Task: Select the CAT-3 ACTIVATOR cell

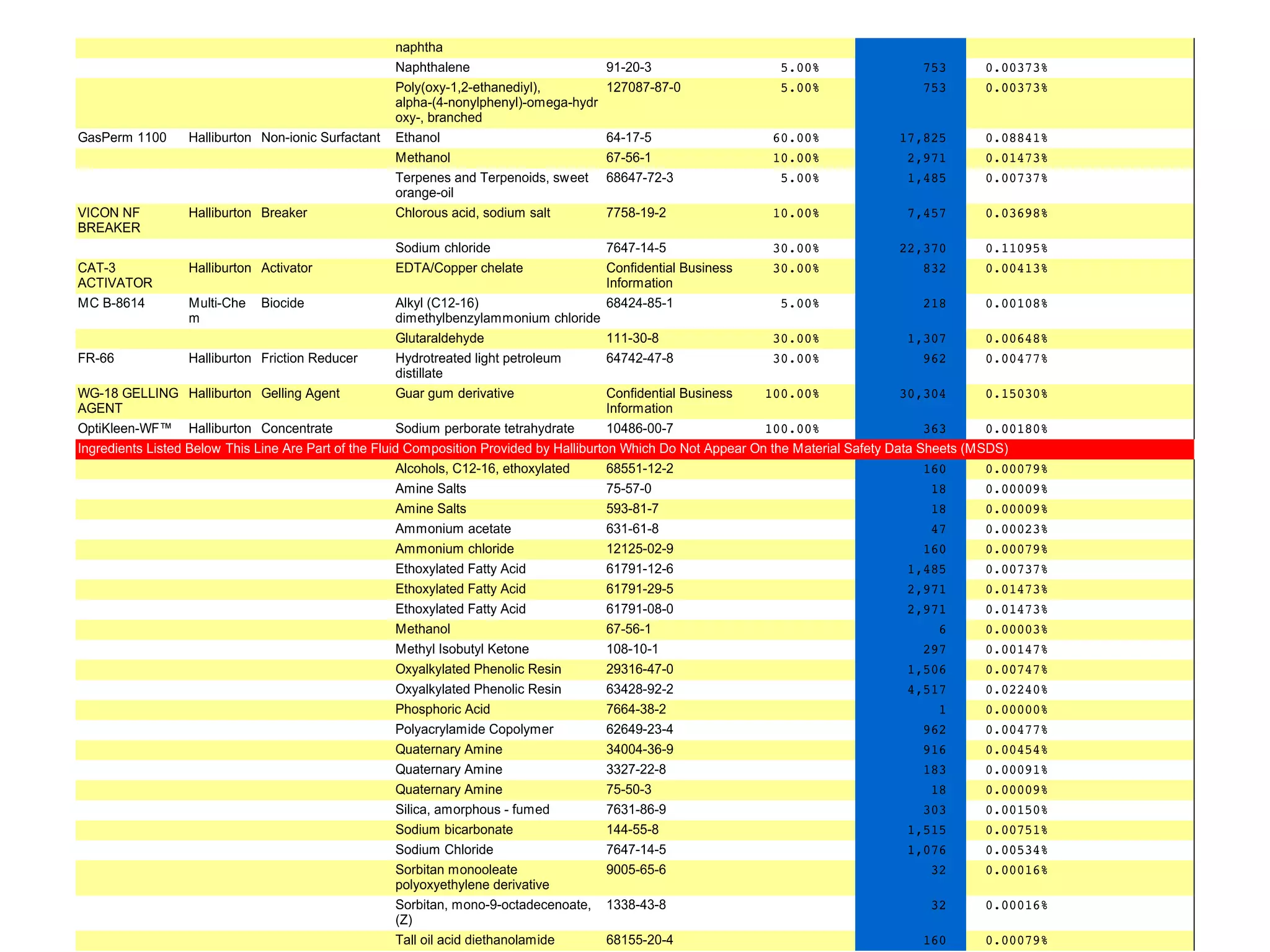Action: (x=115, y=275)
